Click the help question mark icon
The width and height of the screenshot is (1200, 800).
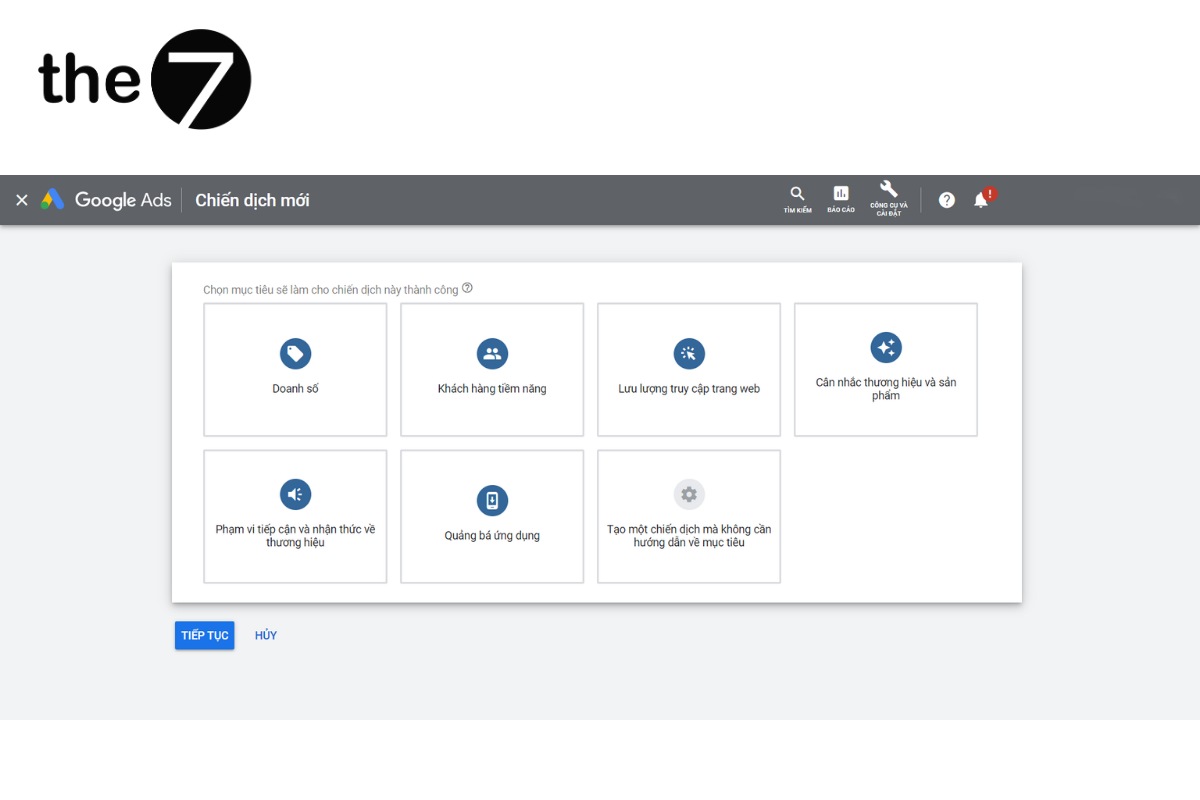pos(947,200)
